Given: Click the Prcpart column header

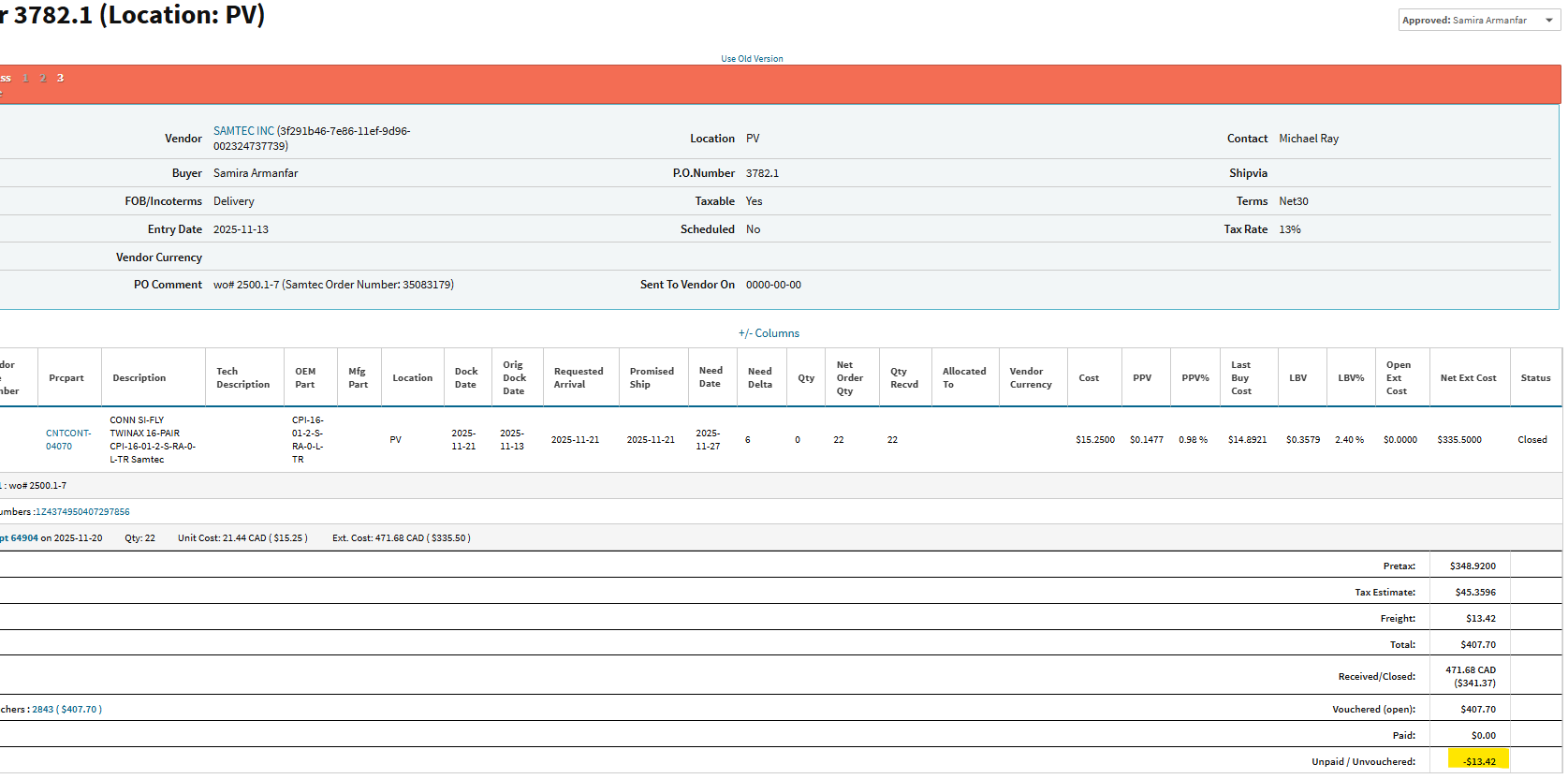Looking at the screenshot, I should pyautogui.click(x=66, y=378).
